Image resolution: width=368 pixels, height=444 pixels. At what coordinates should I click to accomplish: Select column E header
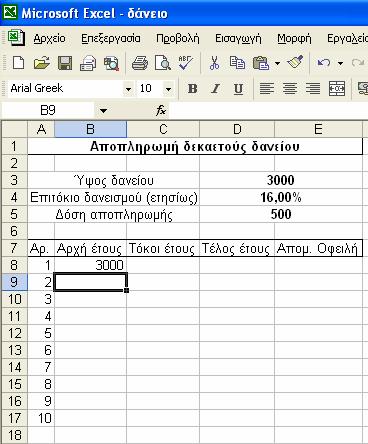tap(318, 129)
